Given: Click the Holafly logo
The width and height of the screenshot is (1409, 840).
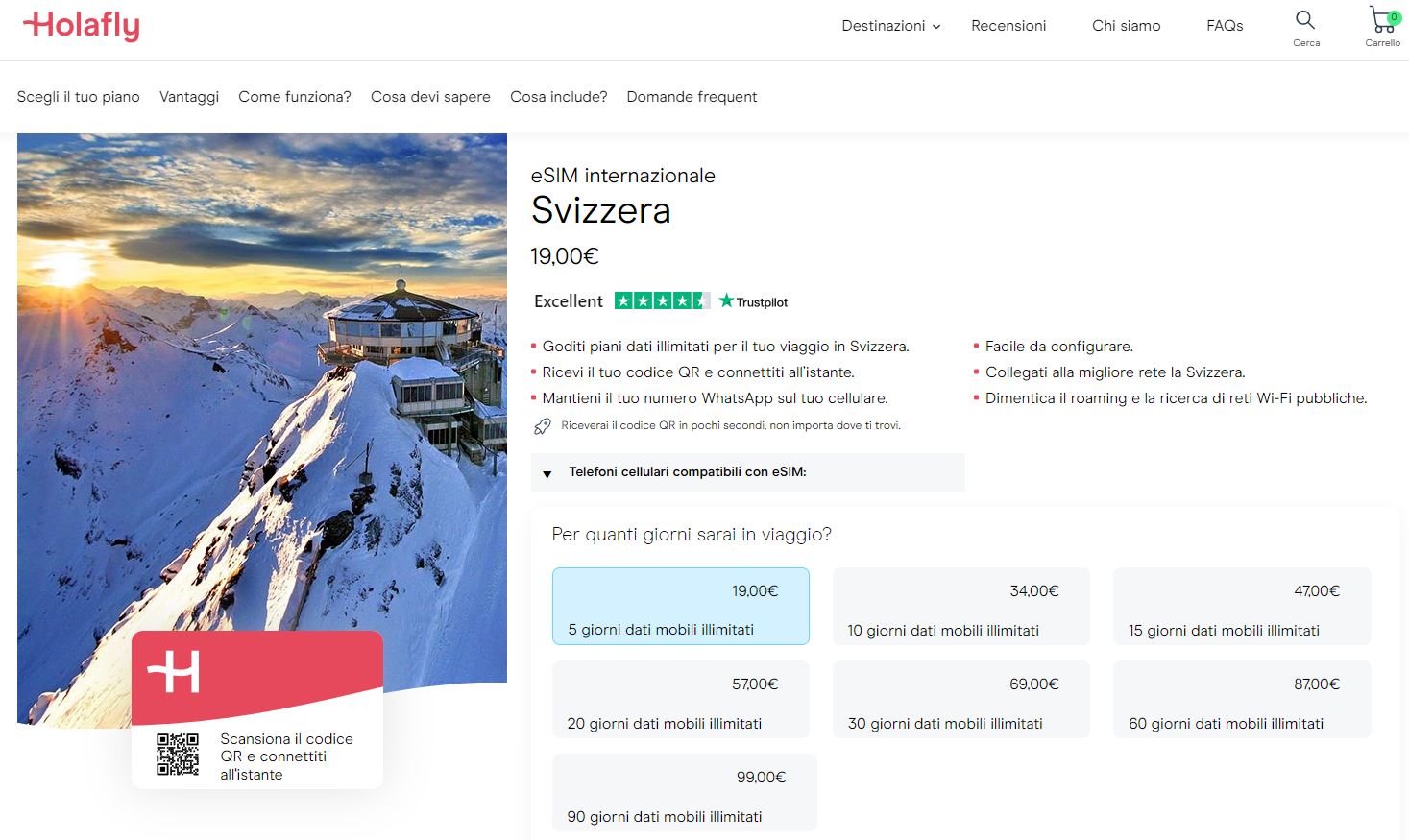Looking at the screenshot, I should 82,26.
